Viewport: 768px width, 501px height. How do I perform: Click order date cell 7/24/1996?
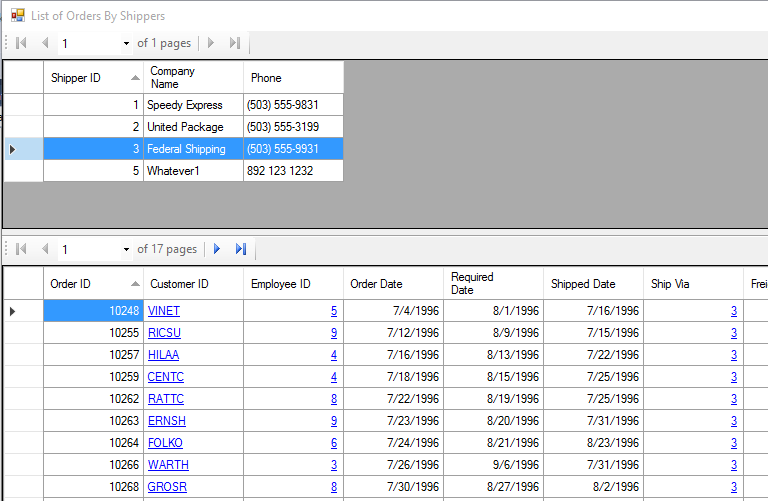[x=393, y=443]
